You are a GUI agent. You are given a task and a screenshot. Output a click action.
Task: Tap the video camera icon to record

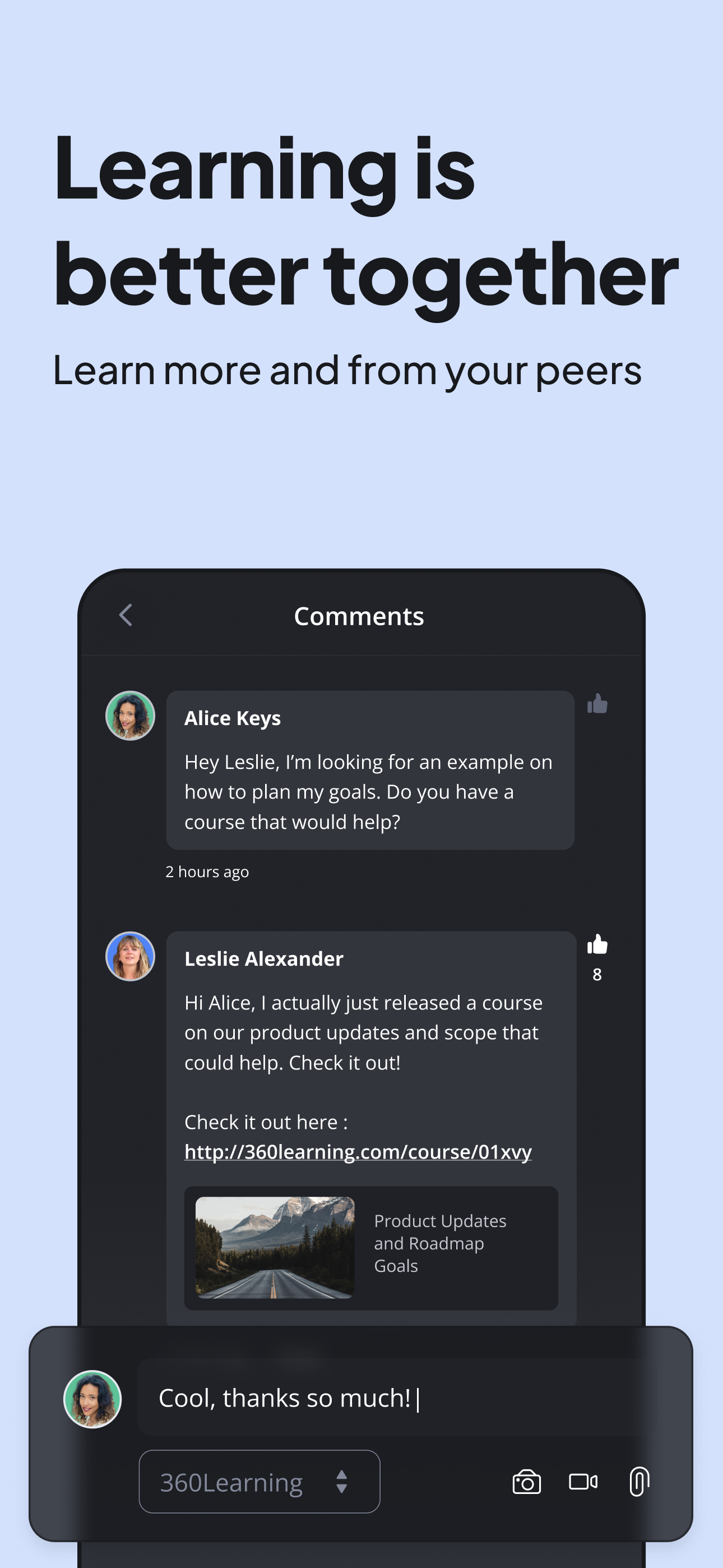(x=583, y=1482)
